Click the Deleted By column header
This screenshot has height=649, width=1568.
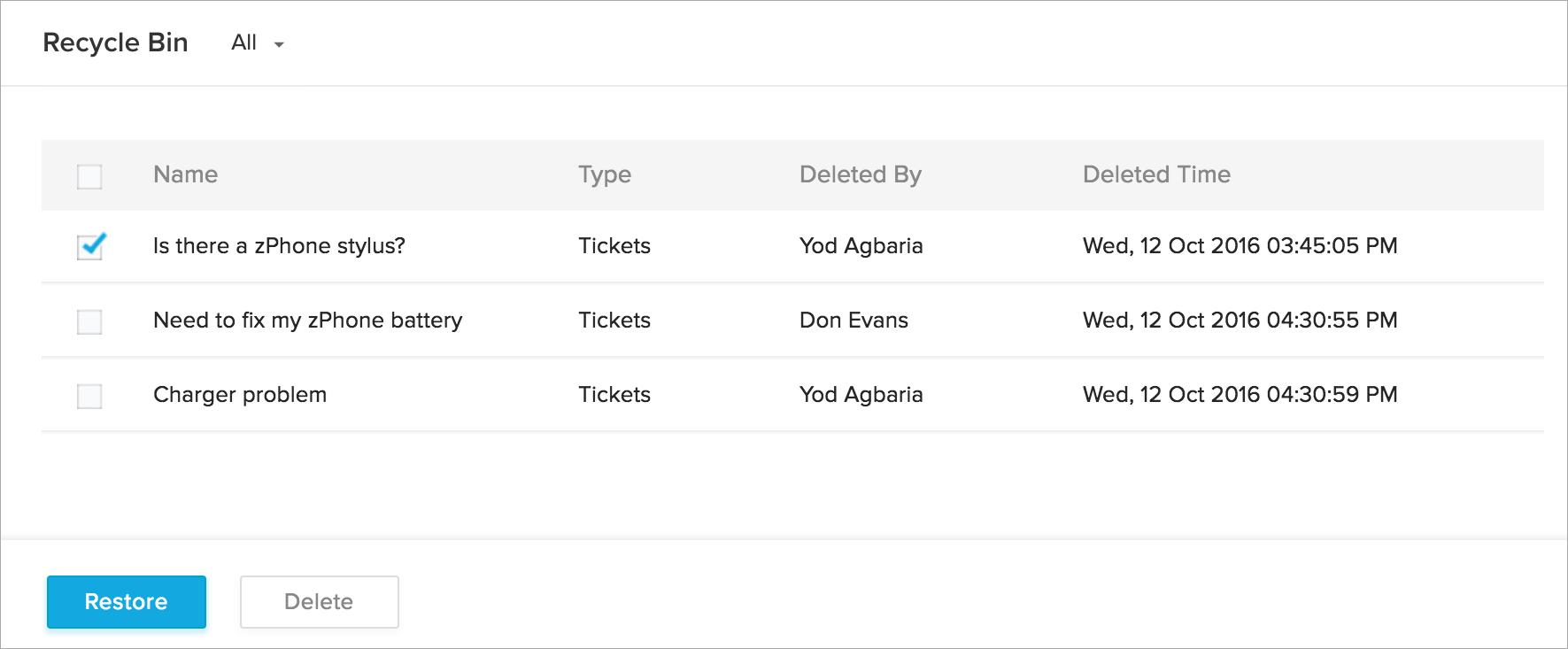pos(860,174)
